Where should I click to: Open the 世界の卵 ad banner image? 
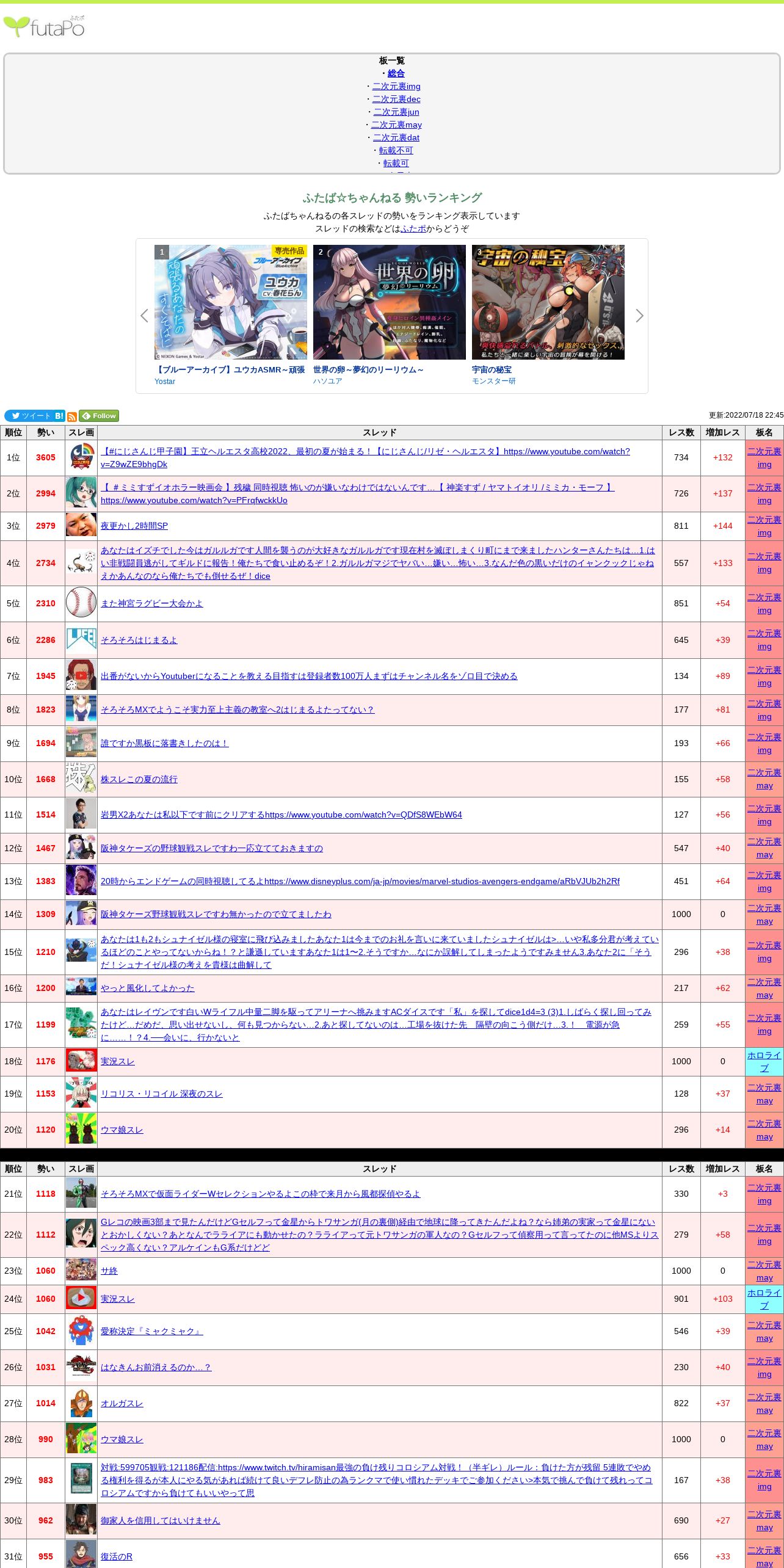(389, 302)
